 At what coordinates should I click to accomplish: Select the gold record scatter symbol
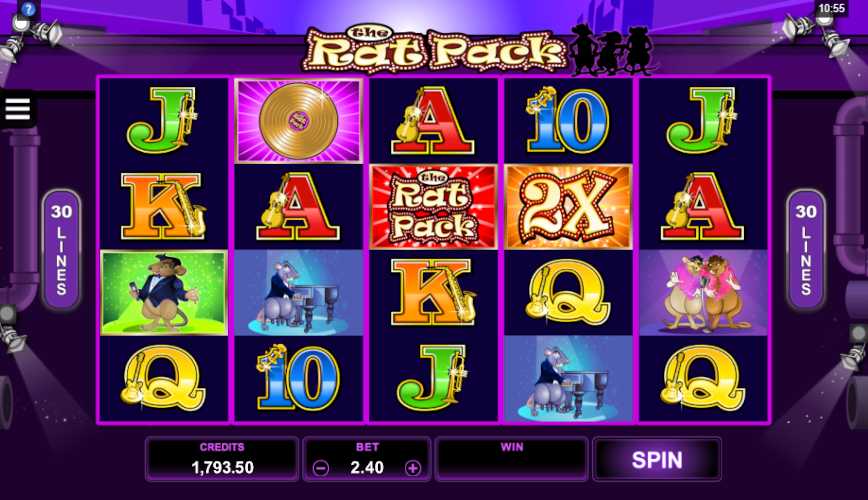click(299, 121)
